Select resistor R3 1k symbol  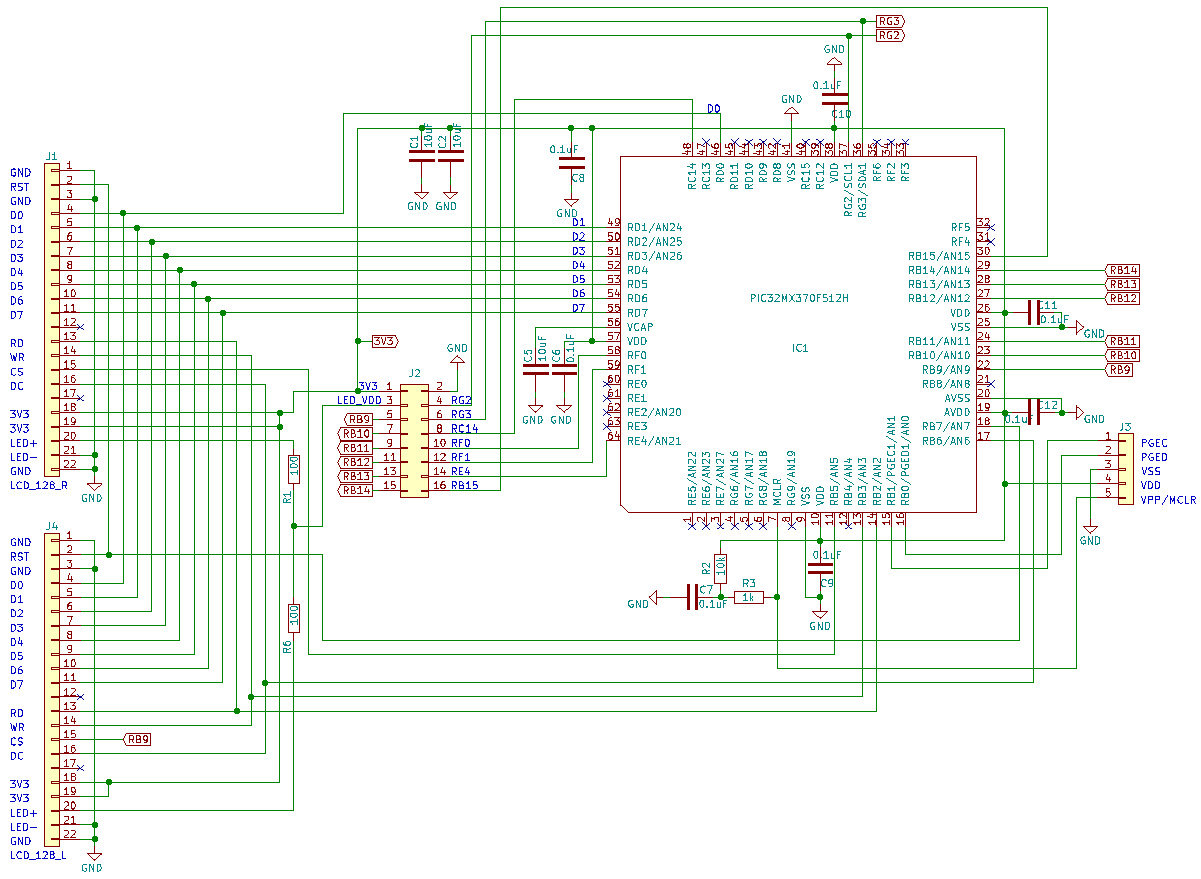(748, 597)
